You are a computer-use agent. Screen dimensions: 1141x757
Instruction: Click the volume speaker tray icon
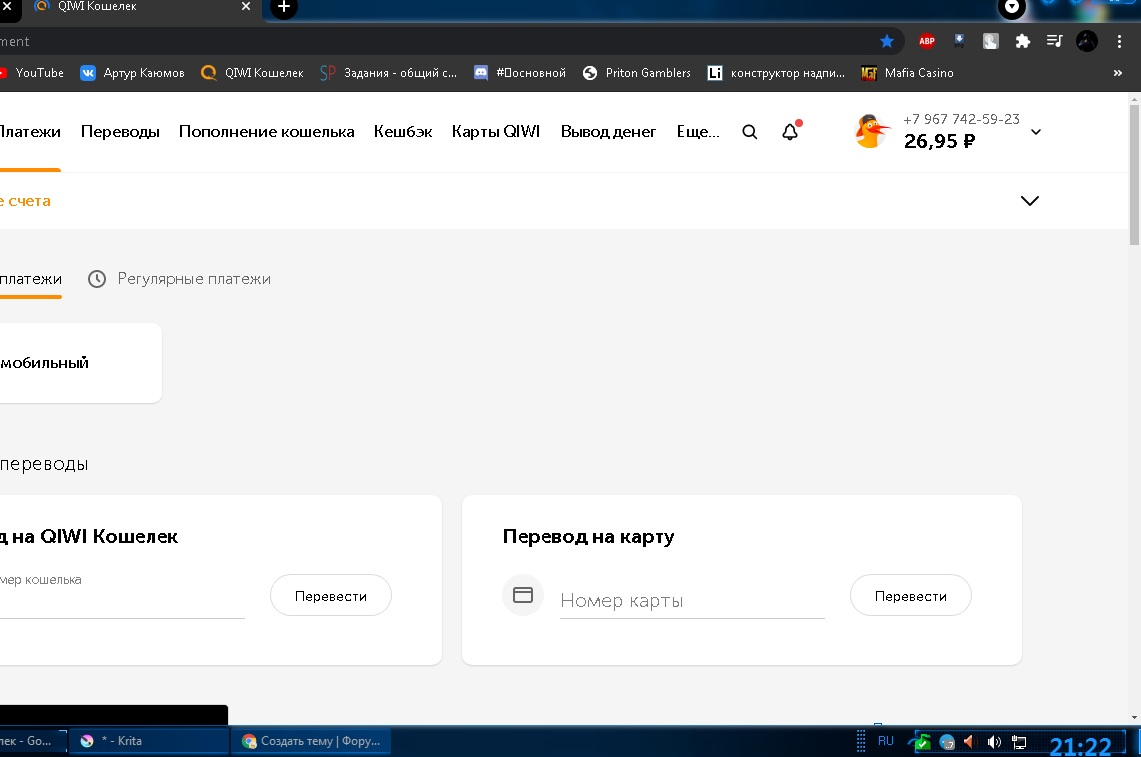click(x=994, y=742)
